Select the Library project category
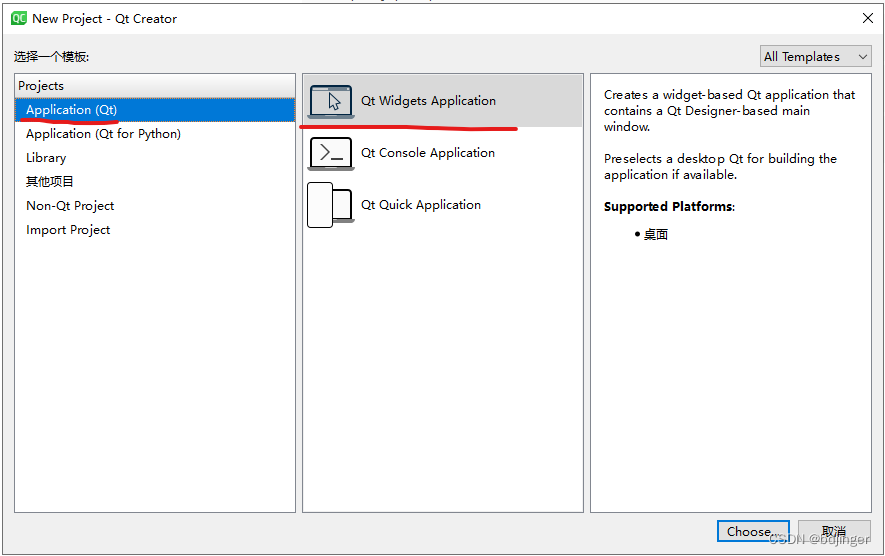This screenshot has width=885, height=556. point(155,157)
